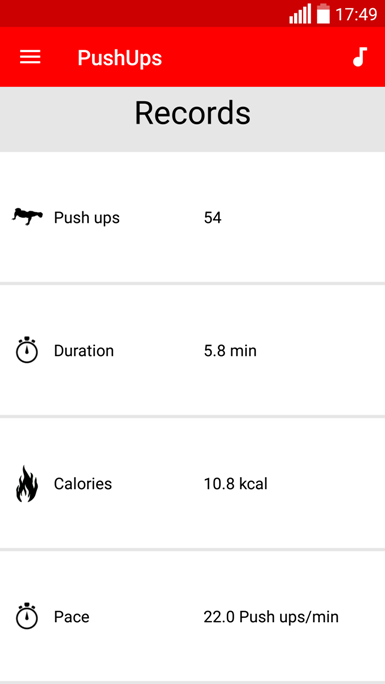Viewport: 385px width, 684px height.
Task: Click the Pace stopwatch icon
Action: 27,616
